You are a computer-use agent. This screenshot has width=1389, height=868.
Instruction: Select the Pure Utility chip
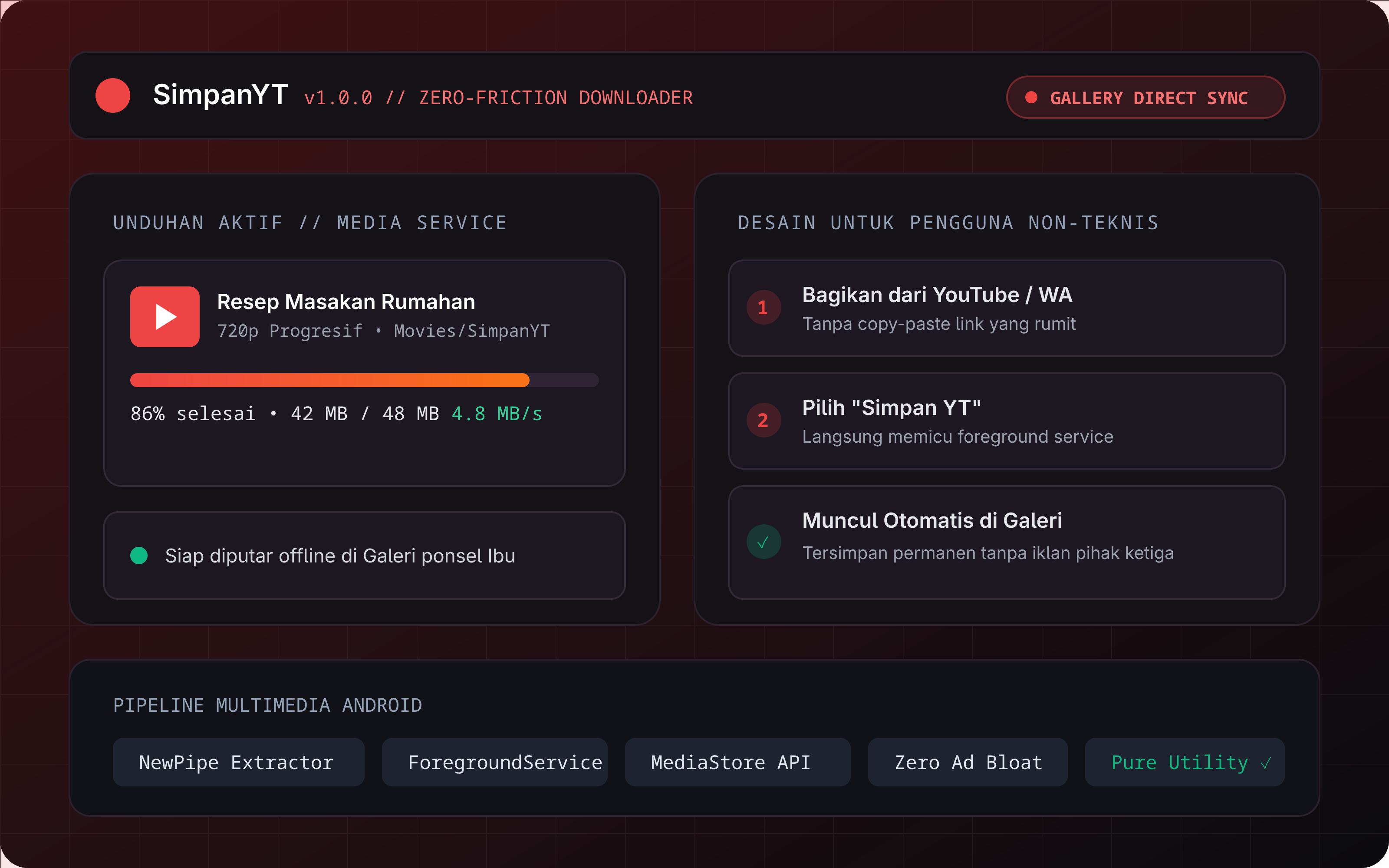(x=1184, y=762)
